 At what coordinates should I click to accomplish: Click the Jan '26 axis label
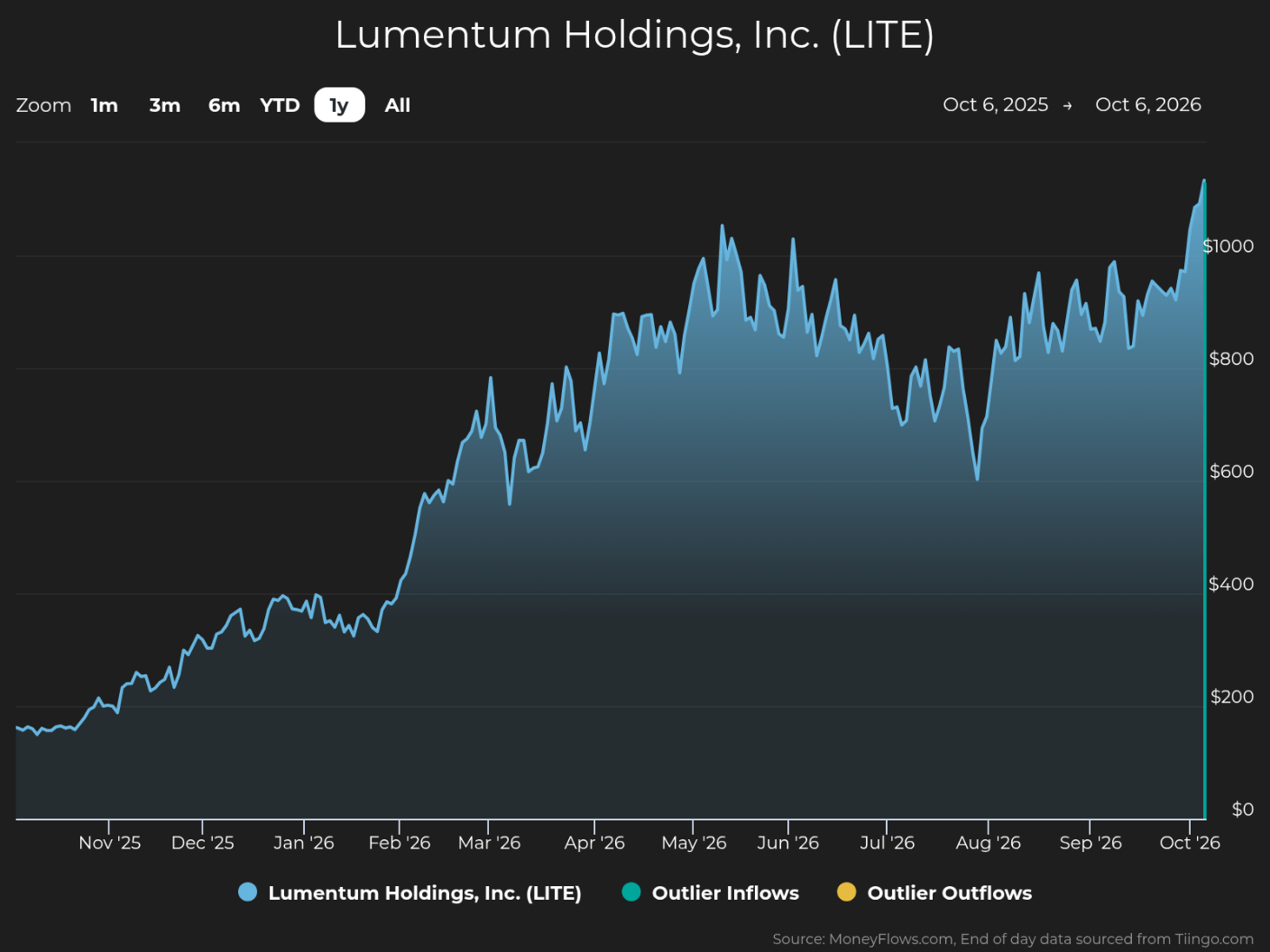coord(304,843)
